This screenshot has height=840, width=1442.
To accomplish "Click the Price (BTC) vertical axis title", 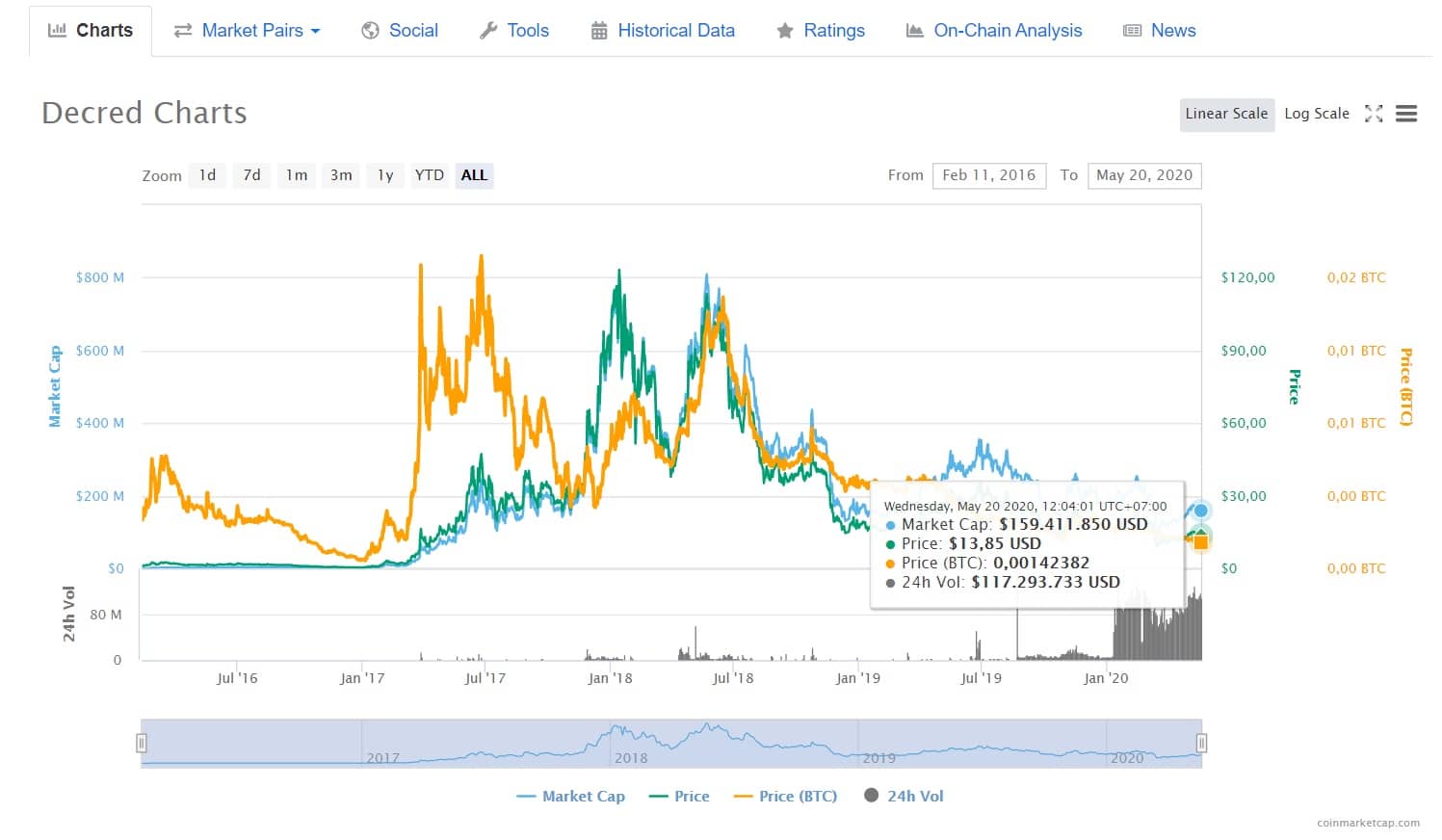I will click(1405, 387).
